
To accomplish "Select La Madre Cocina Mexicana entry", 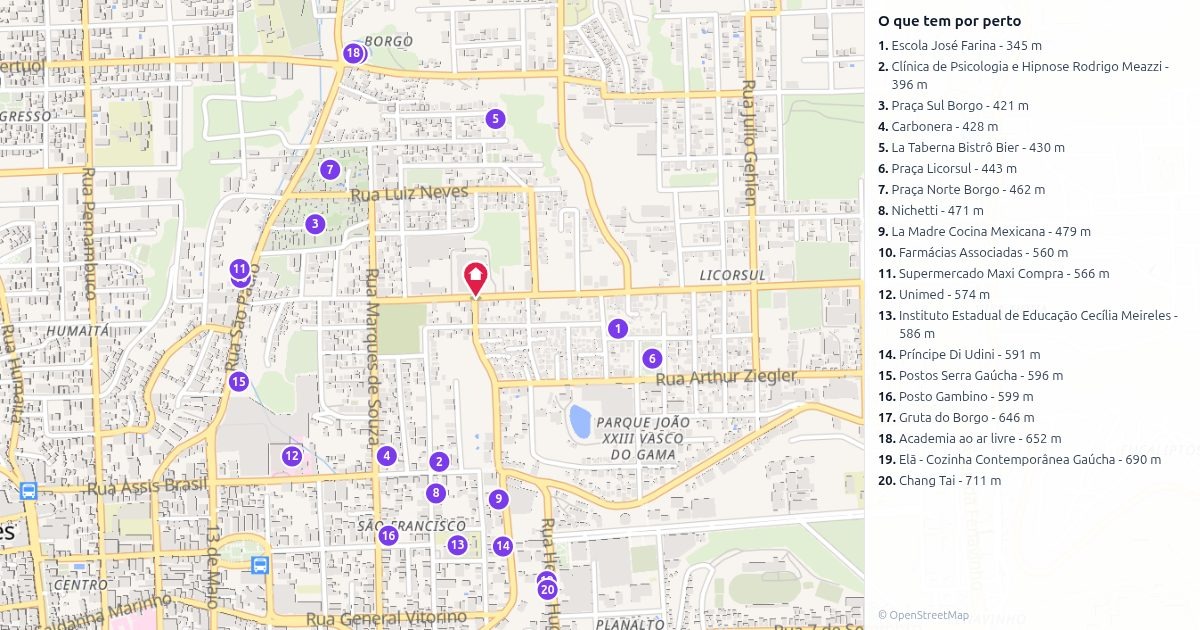I will 984,232.
